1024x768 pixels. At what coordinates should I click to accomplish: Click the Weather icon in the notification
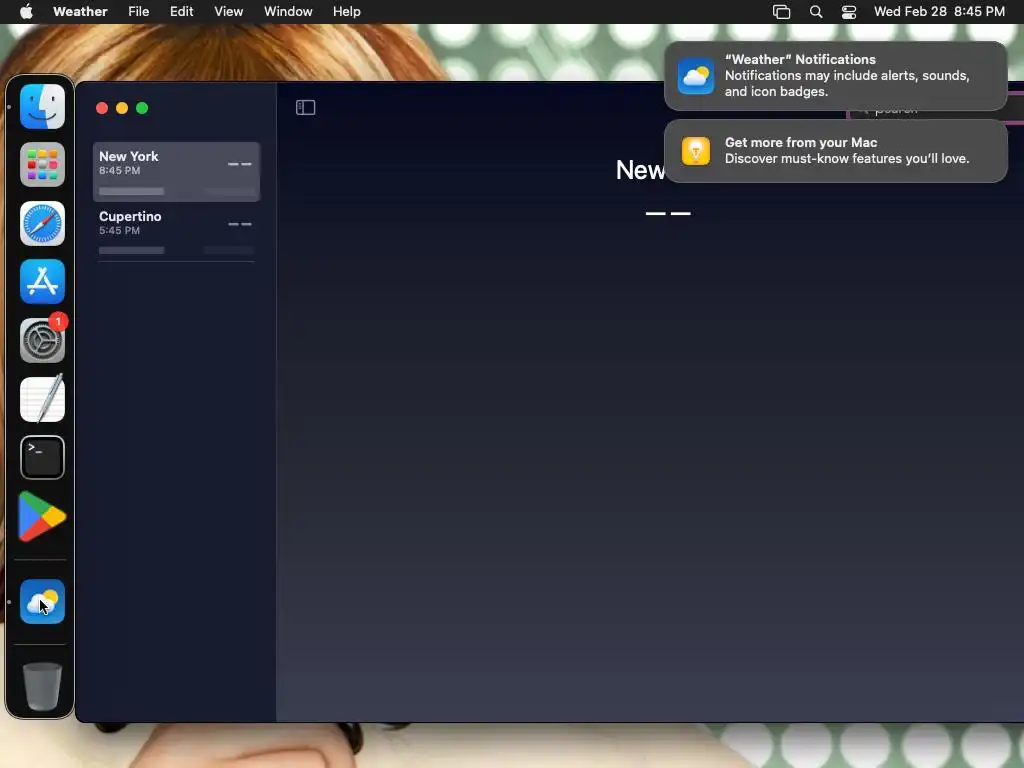696,76
